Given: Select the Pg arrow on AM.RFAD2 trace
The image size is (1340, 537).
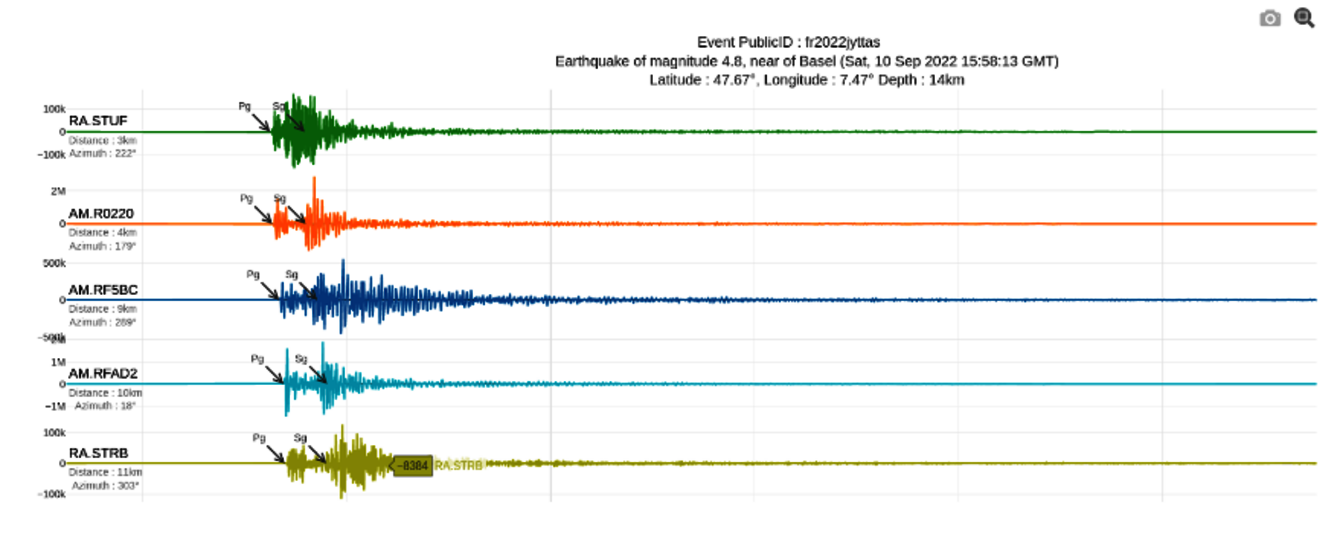Looking at the screenshot, I should coord(273,373).
